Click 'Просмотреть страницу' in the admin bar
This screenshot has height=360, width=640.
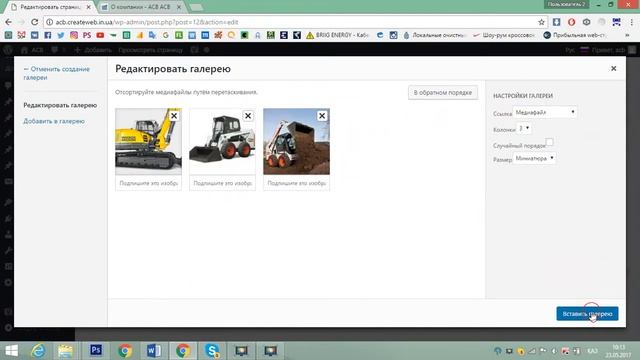(151, 50)
